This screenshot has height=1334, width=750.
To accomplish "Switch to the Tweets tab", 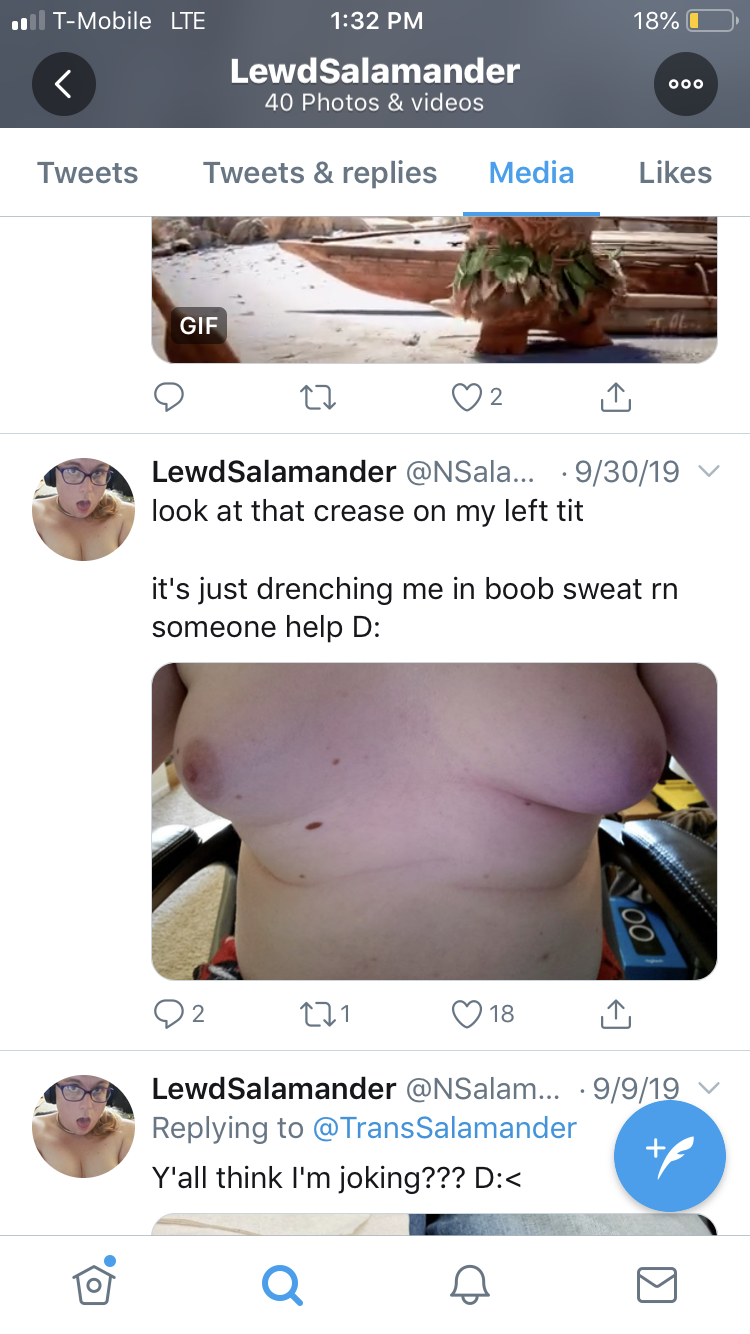I will [x=88, y=173].
